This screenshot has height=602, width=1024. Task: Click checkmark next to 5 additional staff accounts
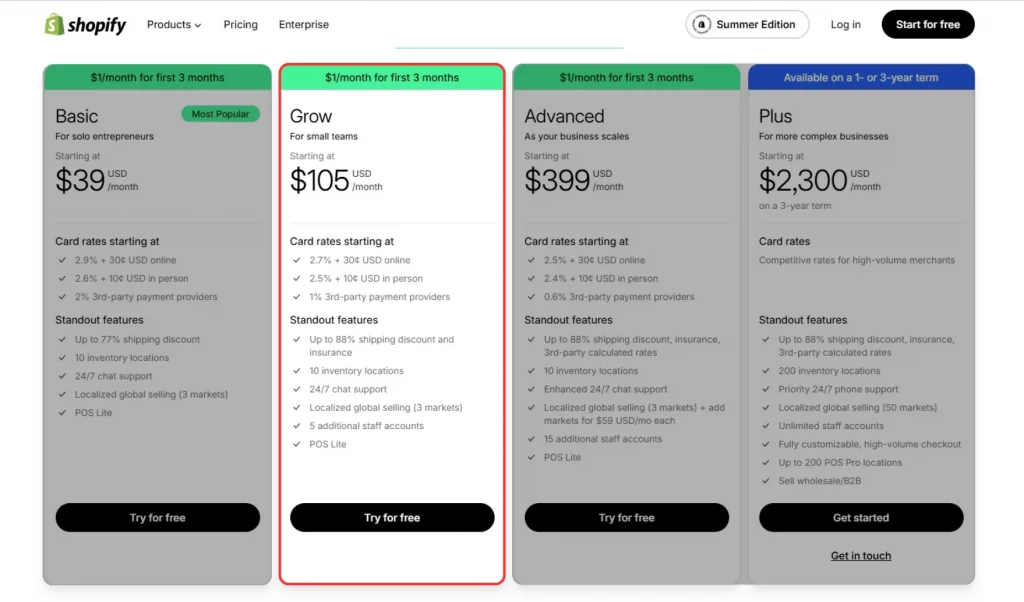pyautogui.click(x=297, y=426)
